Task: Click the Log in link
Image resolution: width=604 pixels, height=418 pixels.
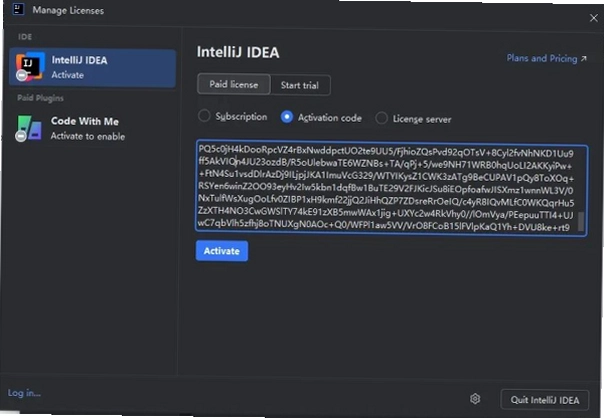Action: (x=24, y=393)
